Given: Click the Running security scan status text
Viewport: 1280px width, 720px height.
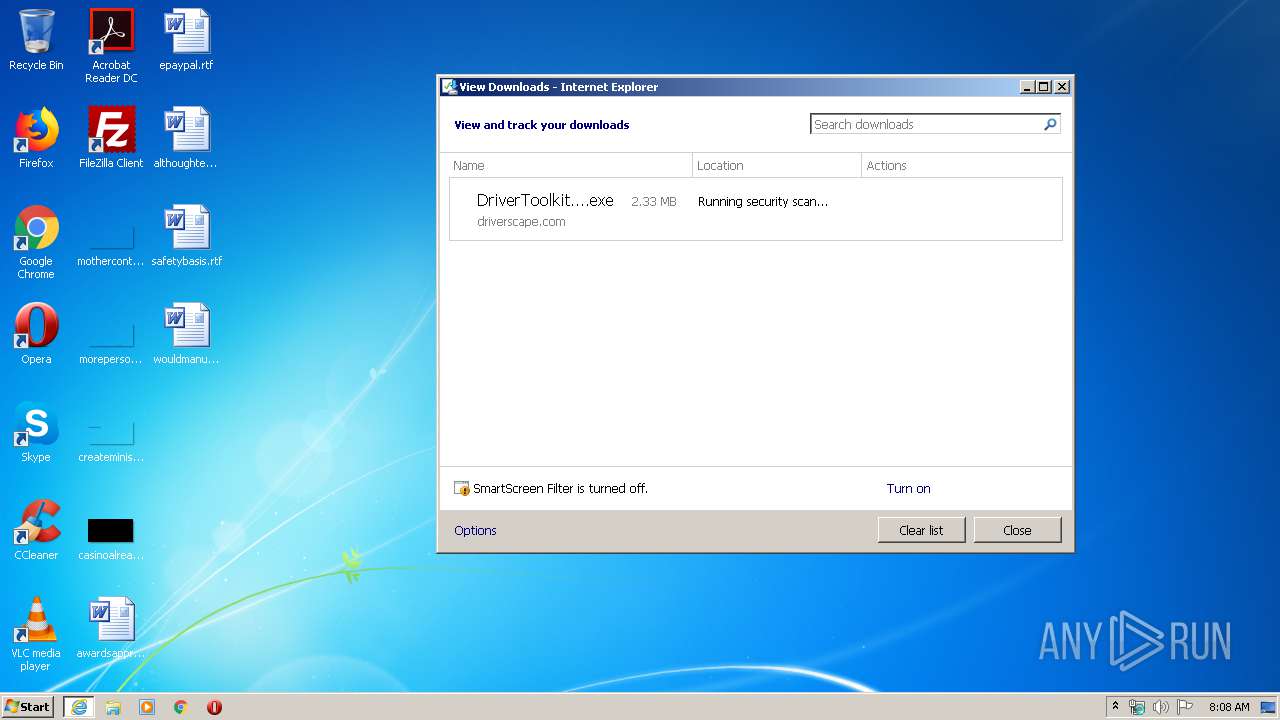Looking at the screenshot, I should [763, 201].
